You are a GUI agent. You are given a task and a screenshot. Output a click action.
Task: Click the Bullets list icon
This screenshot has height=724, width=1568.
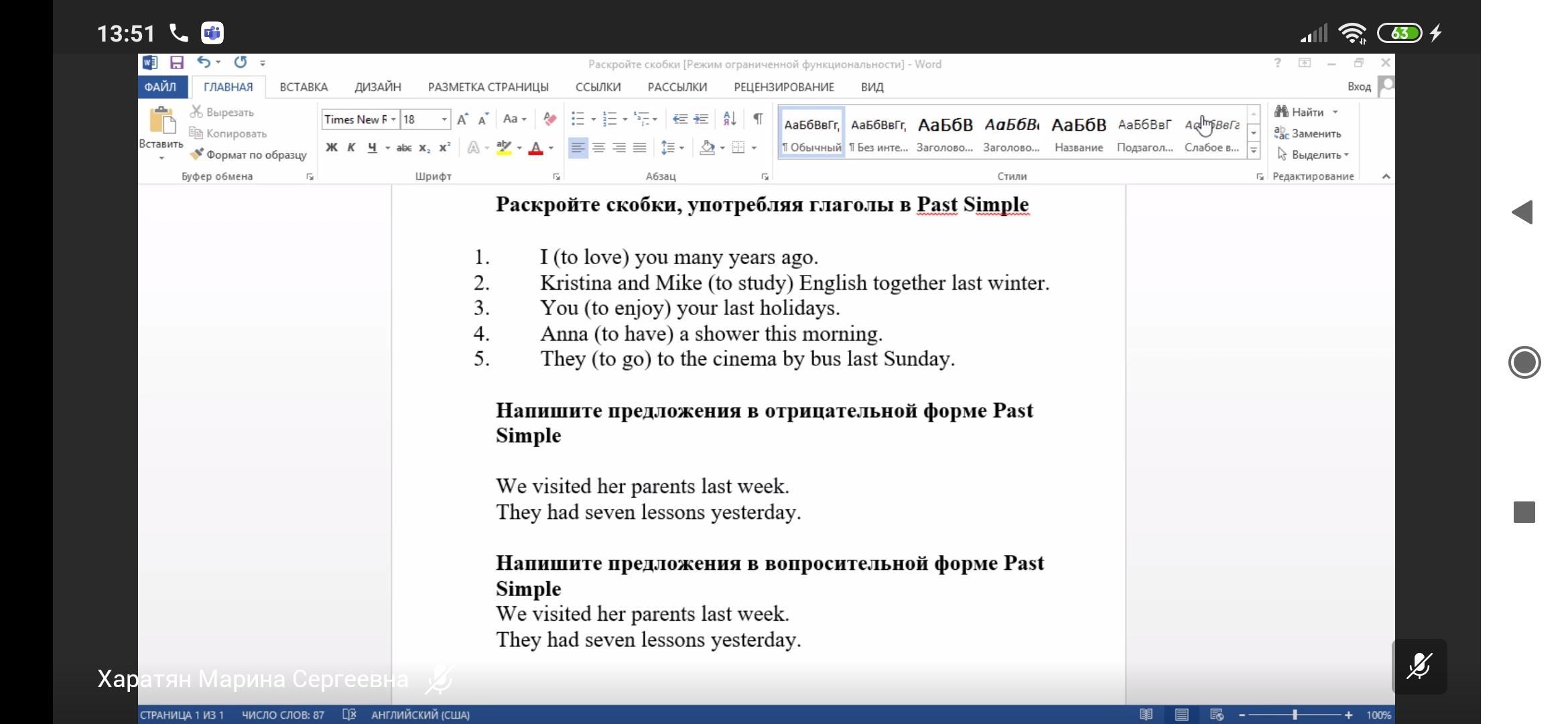click(x=578, y=119)
